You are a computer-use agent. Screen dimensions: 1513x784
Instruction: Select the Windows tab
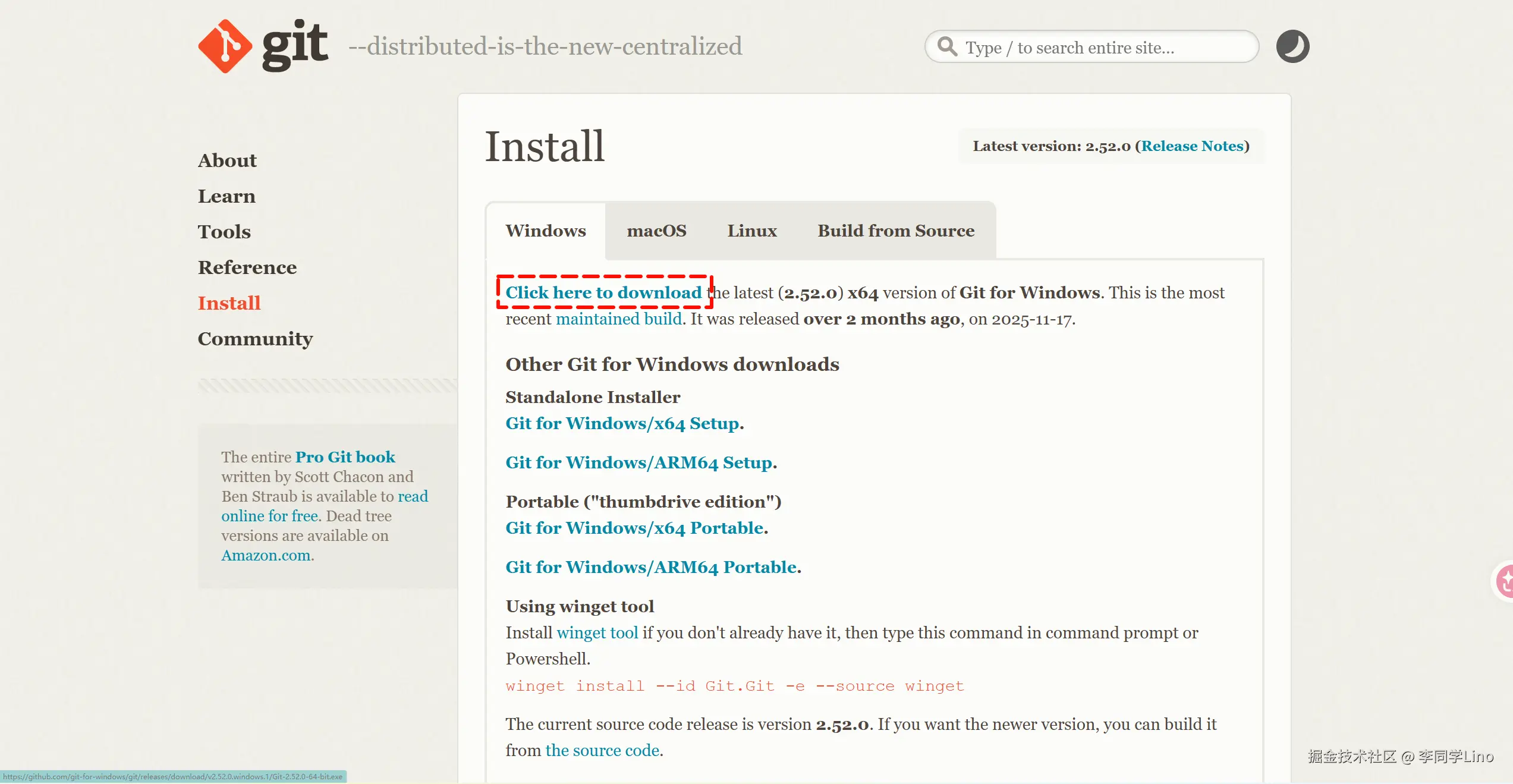(546, 231)
